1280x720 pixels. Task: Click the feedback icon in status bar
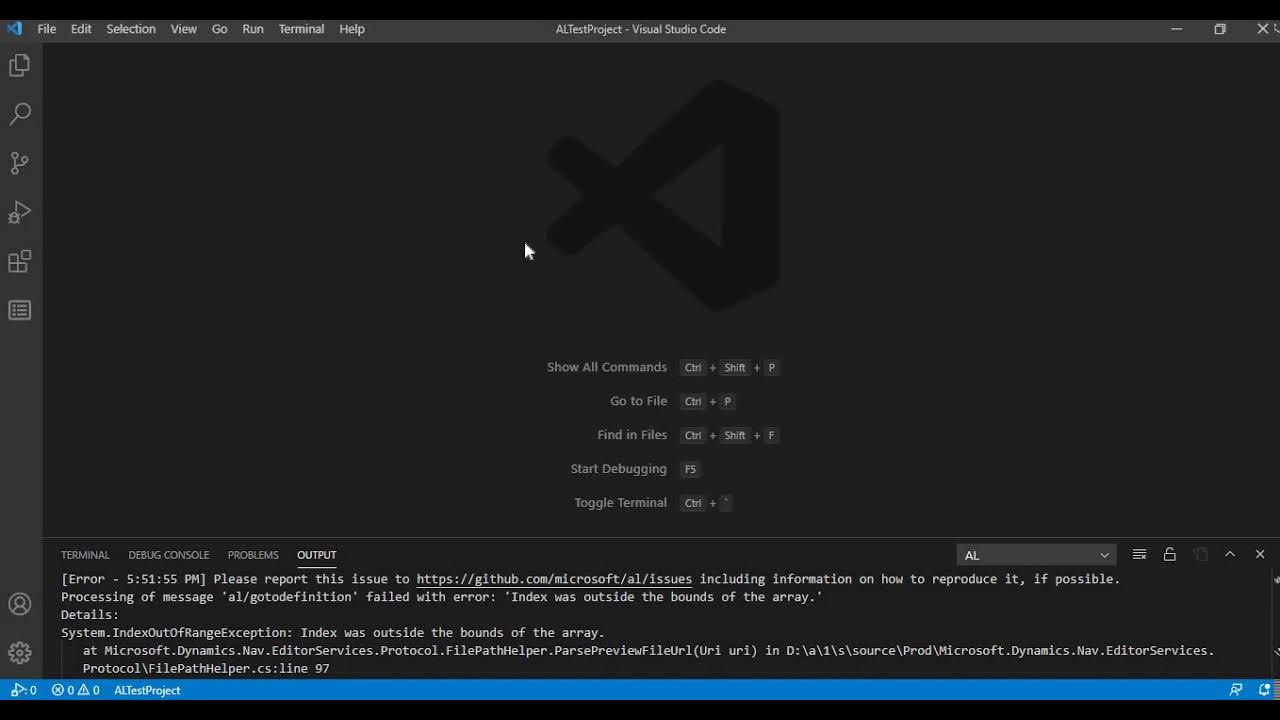pyautogui.click(x=1237, y=690)
